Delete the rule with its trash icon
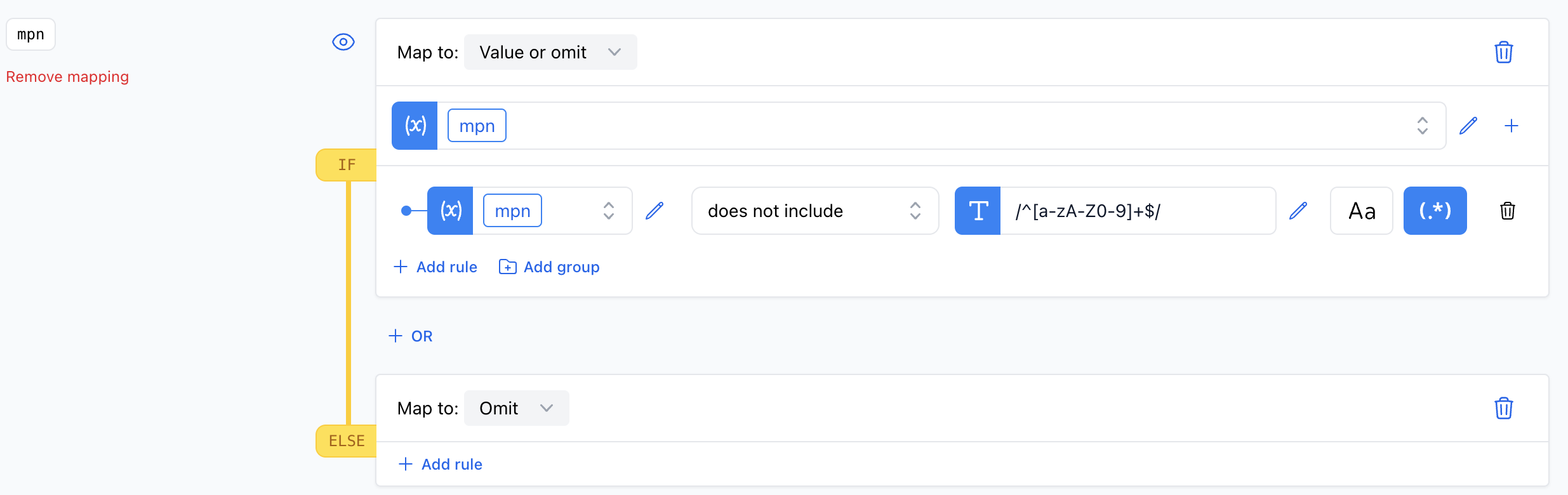This screenshot has height=495, width=1568. click(1508, 211)
